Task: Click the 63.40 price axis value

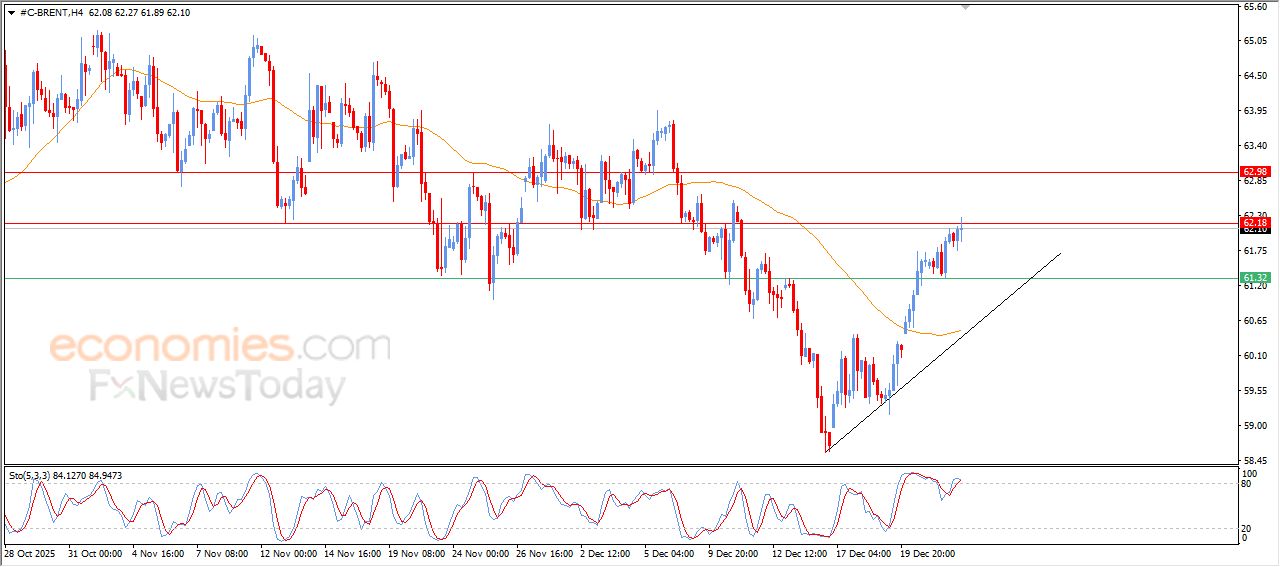Action: (x=1255, y=146)
